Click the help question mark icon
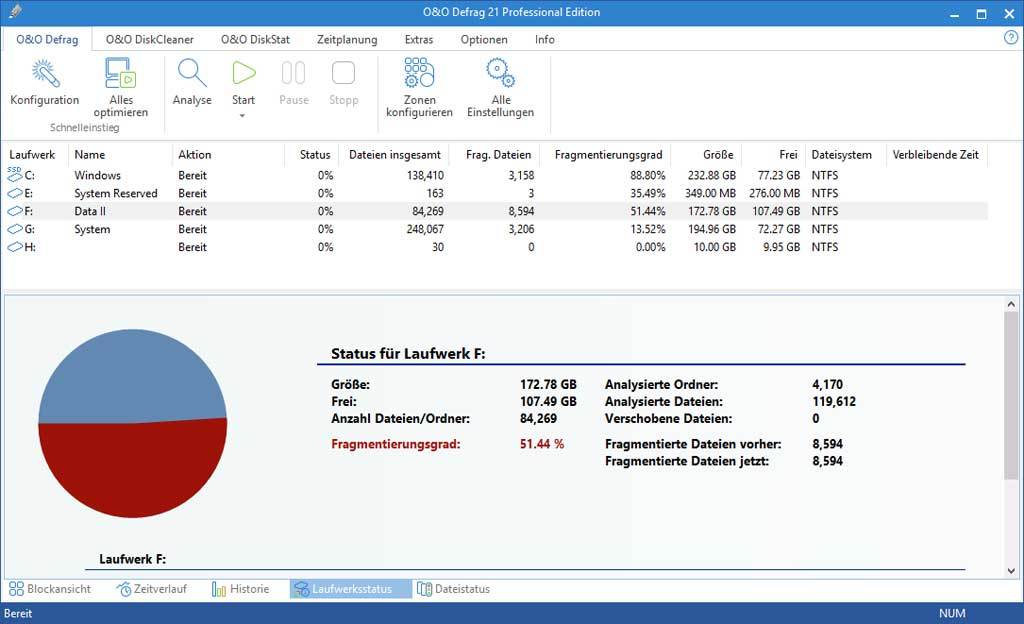Screen dimensions: 1024x624 tap(1010, 38)
